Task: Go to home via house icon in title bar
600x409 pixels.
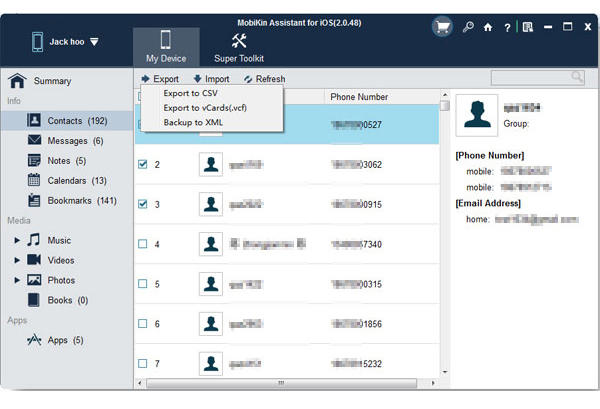Action: 488,28
